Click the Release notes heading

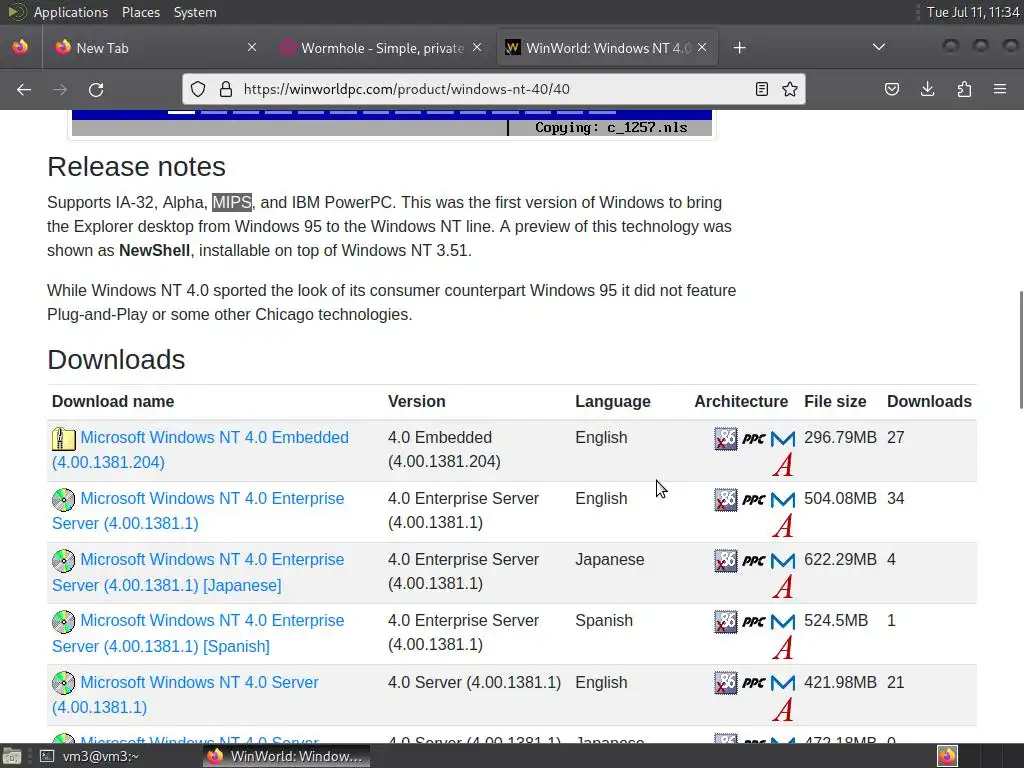point(136,167)
